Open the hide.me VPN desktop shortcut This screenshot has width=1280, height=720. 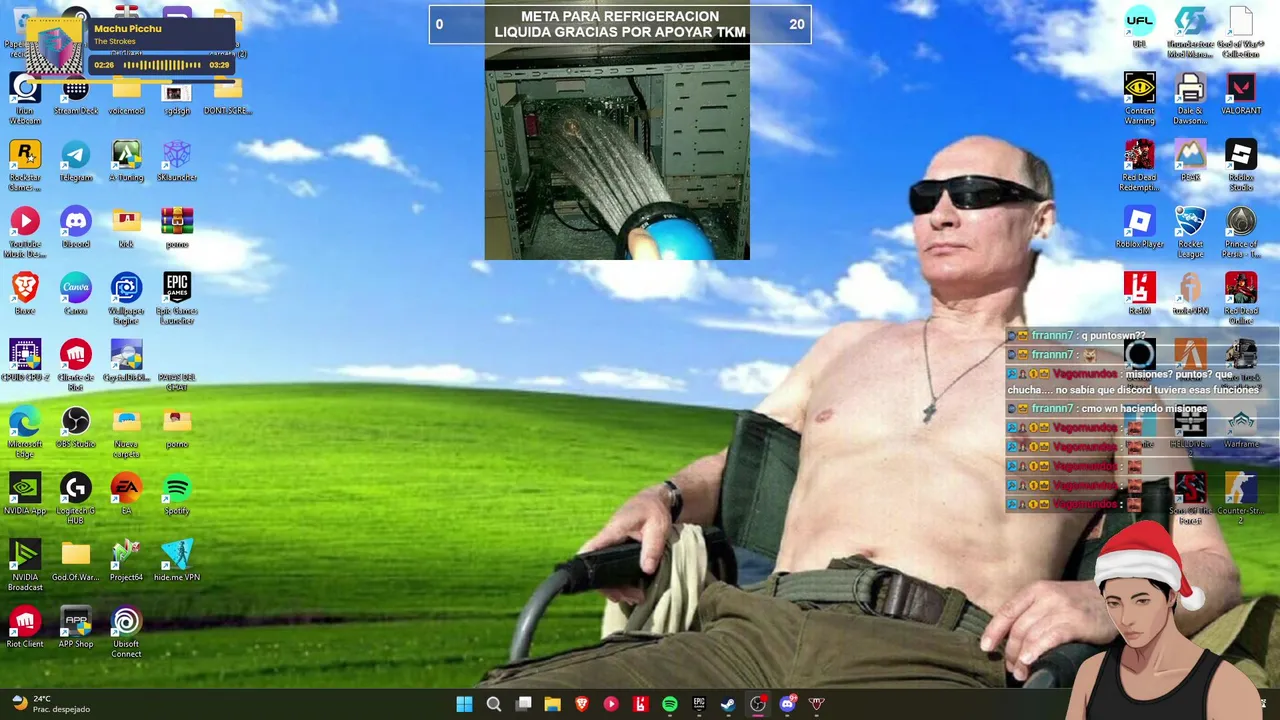tap(177, 562)
